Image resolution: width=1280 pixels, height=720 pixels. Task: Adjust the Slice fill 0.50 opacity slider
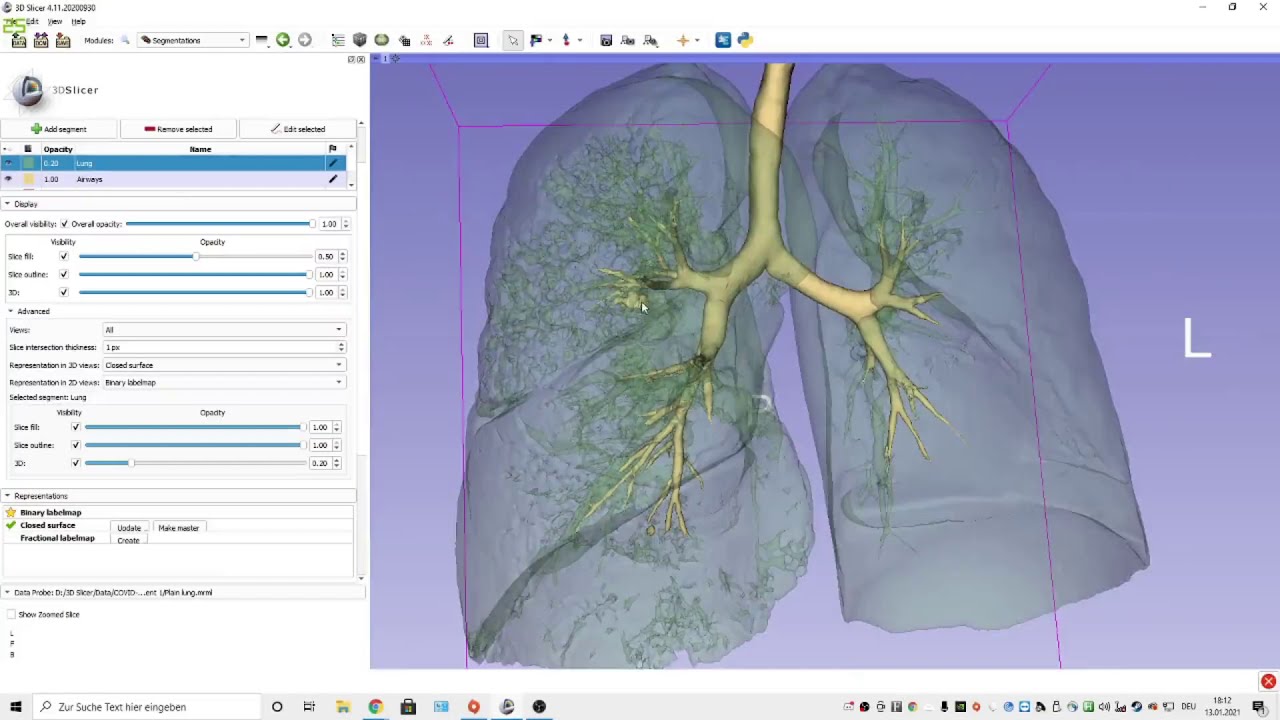point(194,256)
